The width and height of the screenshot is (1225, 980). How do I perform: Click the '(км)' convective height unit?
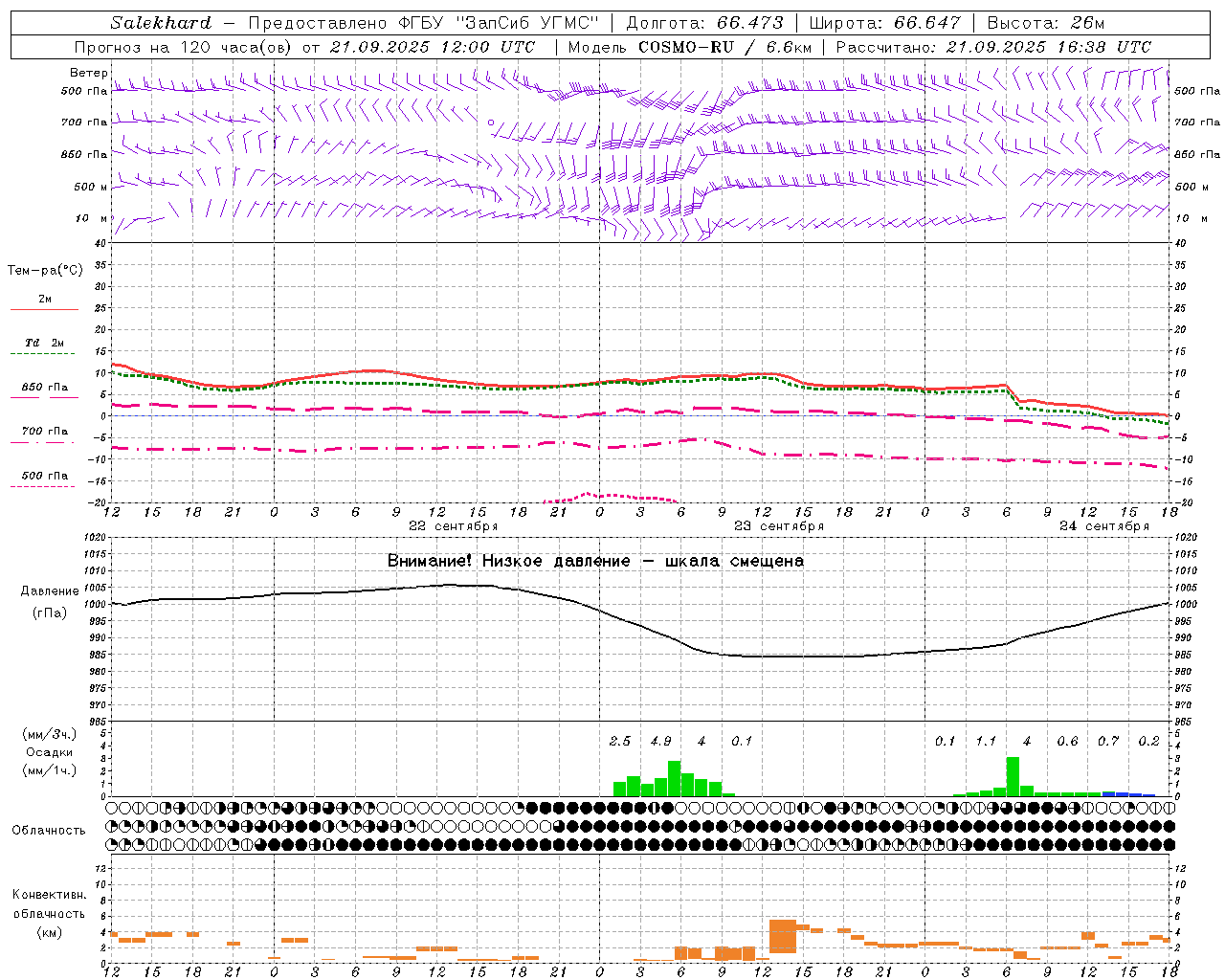pyautogui.click(x=49, y=932)
